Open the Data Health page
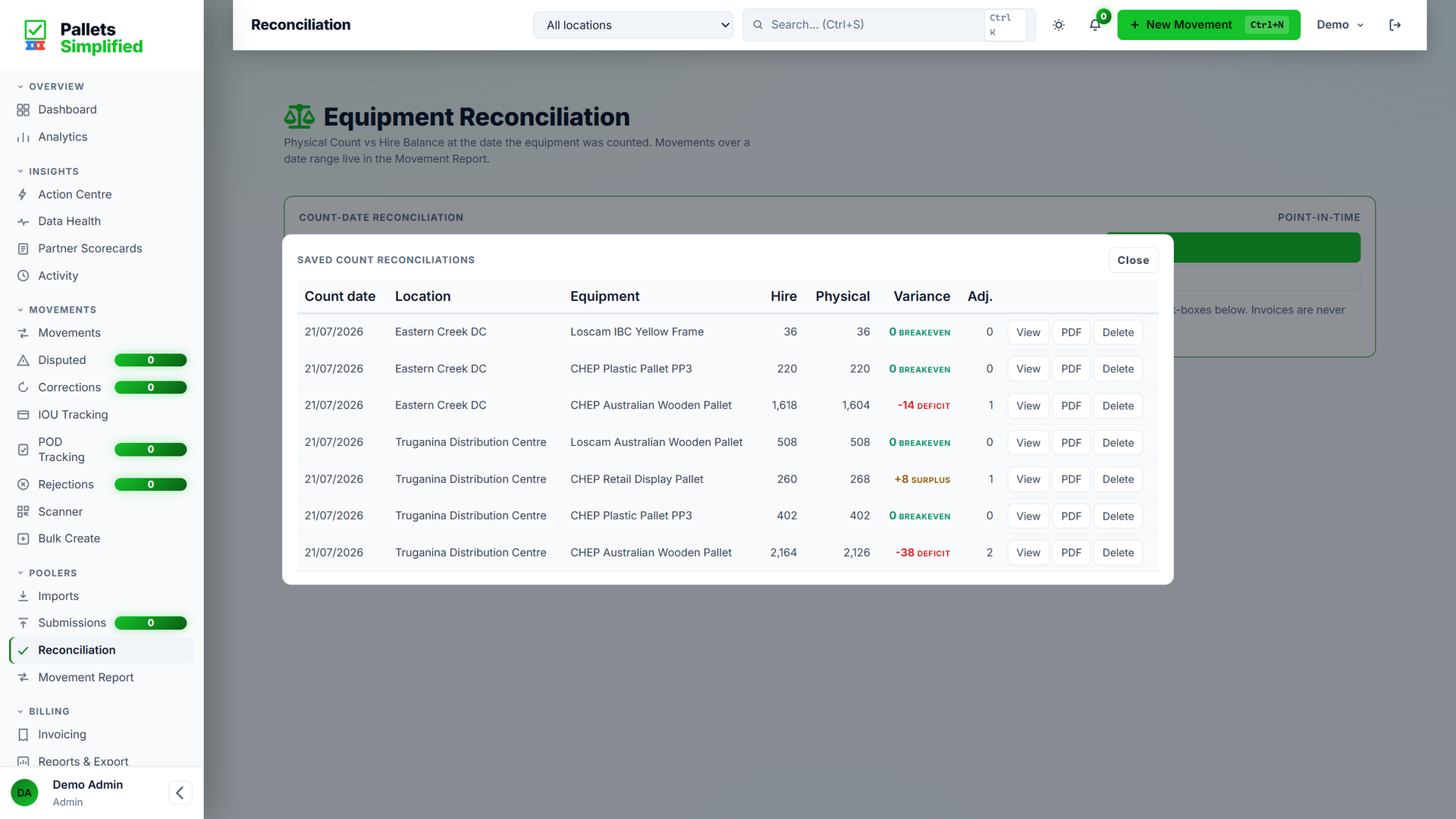The image size is (1456, 819). (102, 221)
